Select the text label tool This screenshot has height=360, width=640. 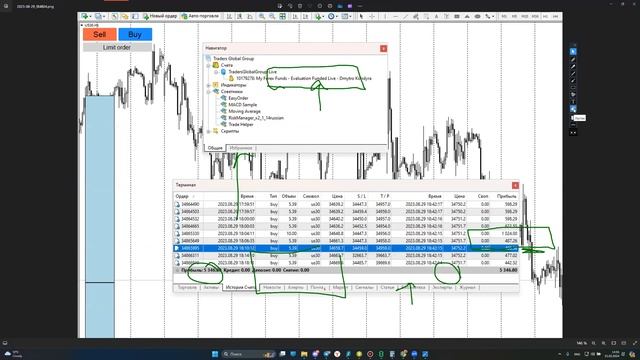click(x=447, y=16)
